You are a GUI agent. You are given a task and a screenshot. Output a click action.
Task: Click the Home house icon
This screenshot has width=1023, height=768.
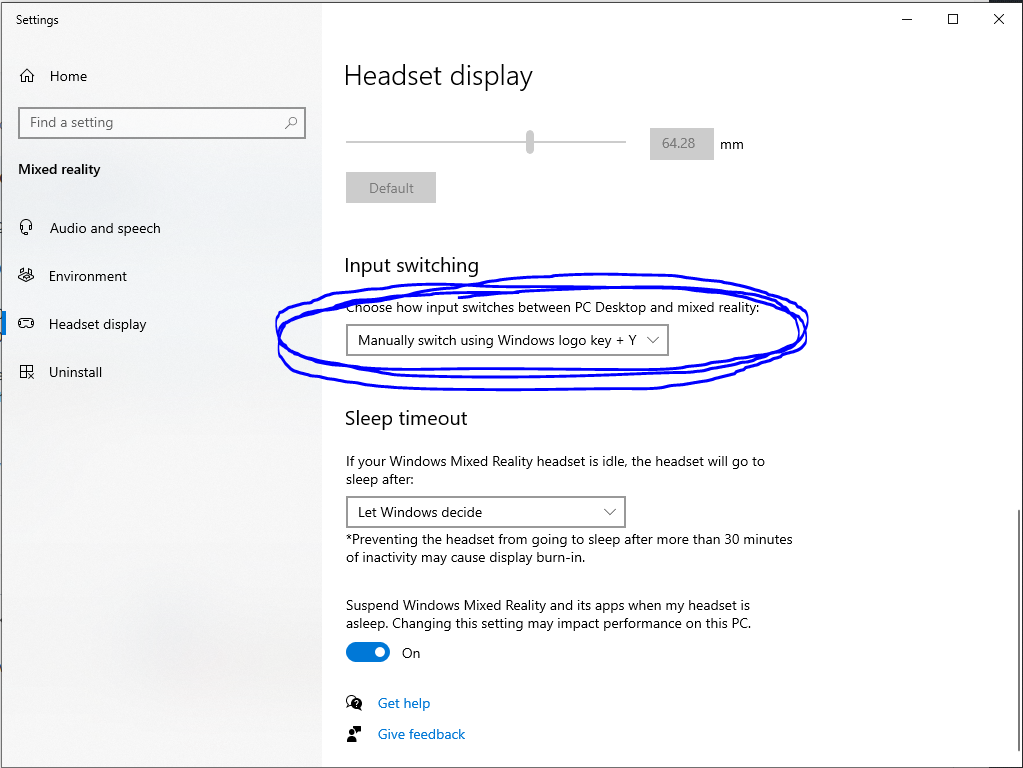(x=27, y=76)
